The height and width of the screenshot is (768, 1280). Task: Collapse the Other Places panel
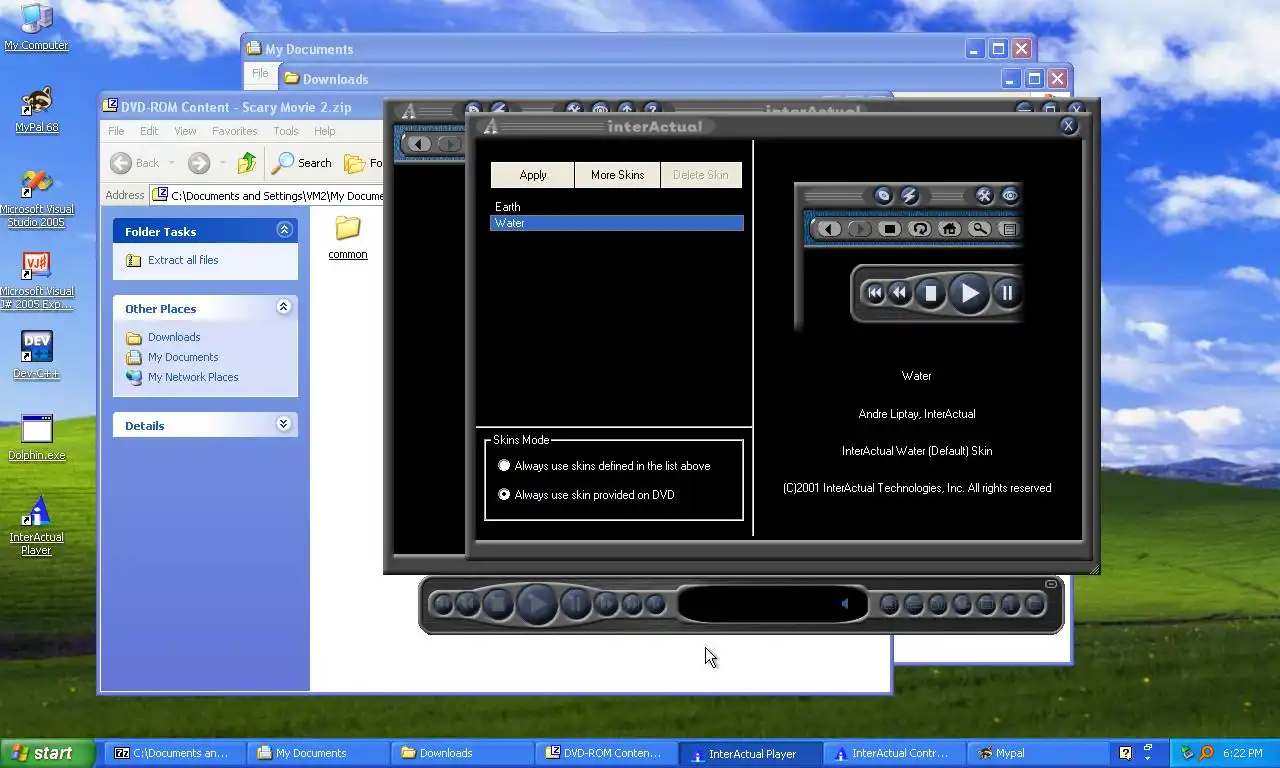coord(284,307)
